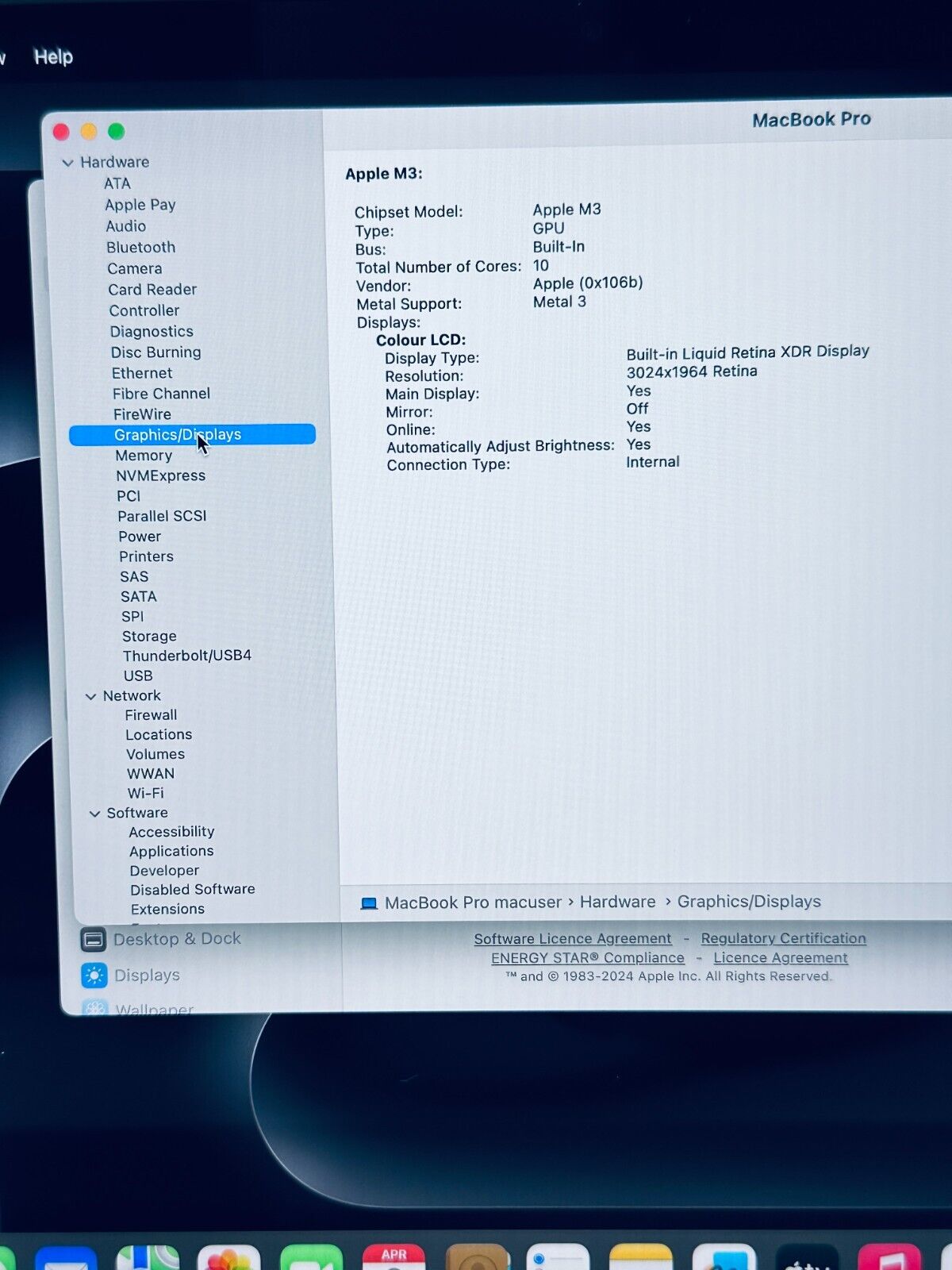
Task: Select FireWire in the Hardware list
Action: tap(143, 414)
